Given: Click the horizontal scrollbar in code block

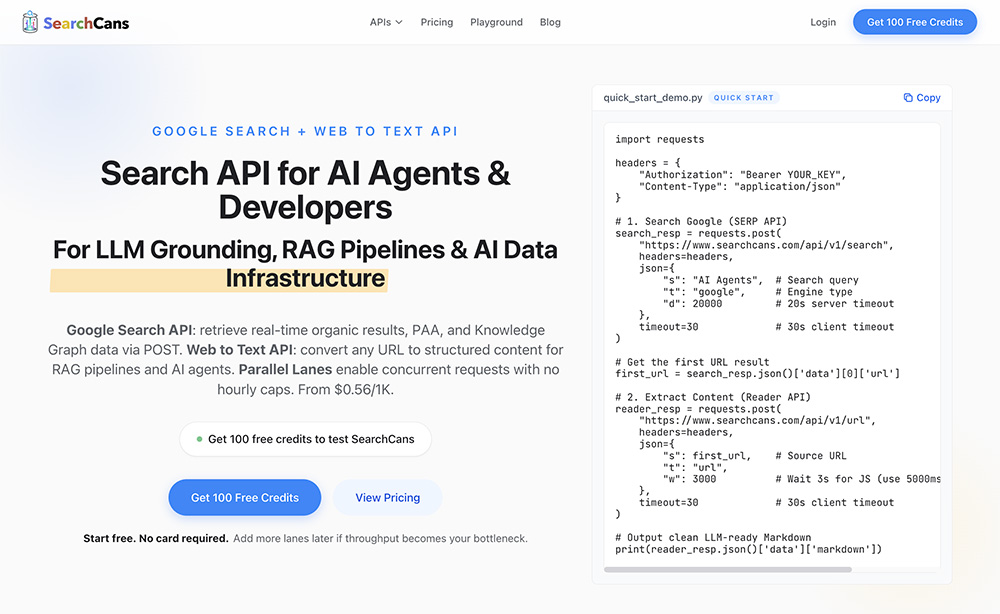Looking at the screenshot, I should [x=728, y=569].
